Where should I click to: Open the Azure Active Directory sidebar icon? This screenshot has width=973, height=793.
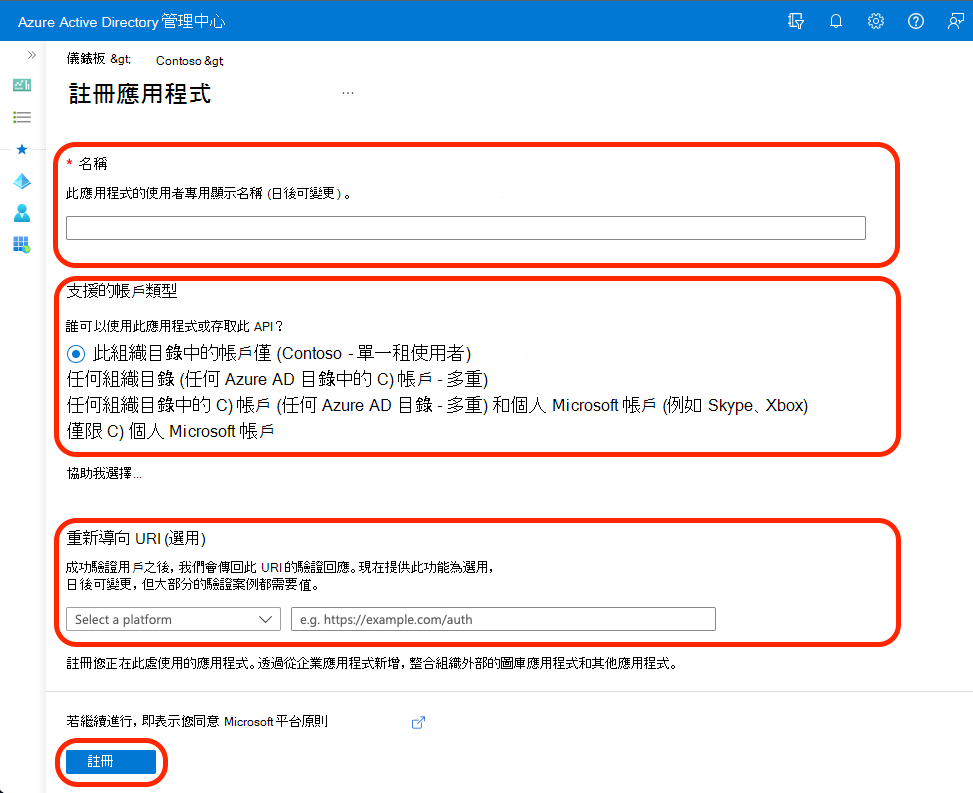pos(21,181)
